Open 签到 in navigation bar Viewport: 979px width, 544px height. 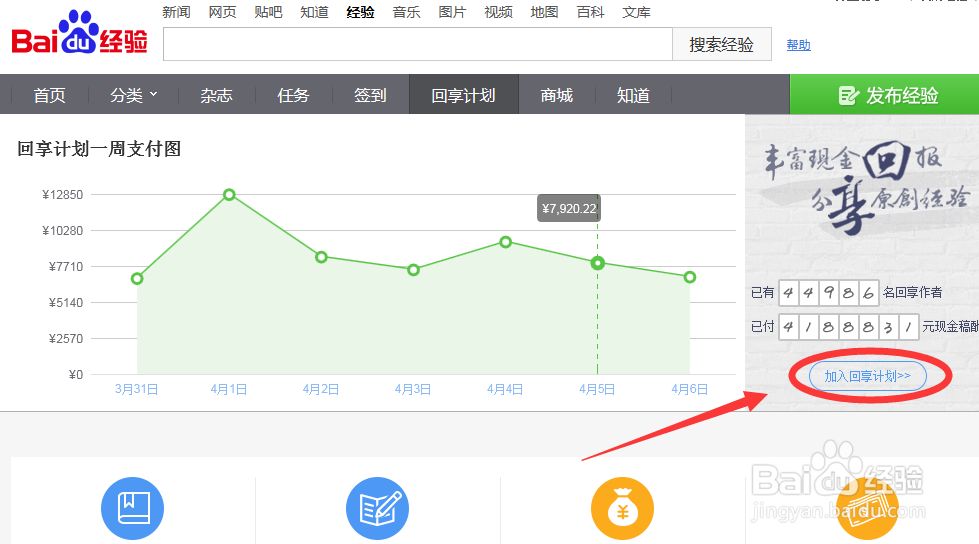pyautogui.click(x=370, y=96)
